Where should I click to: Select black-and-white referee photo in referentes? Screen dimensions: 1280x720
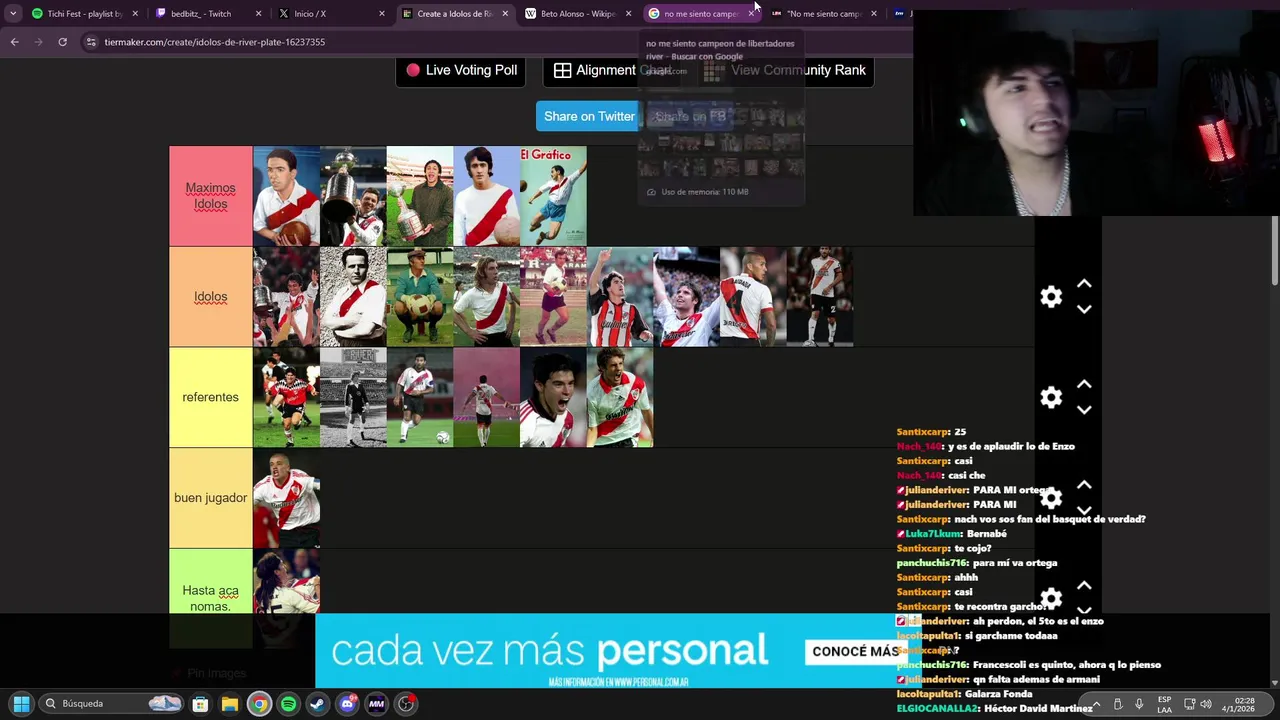coord(353,397)
